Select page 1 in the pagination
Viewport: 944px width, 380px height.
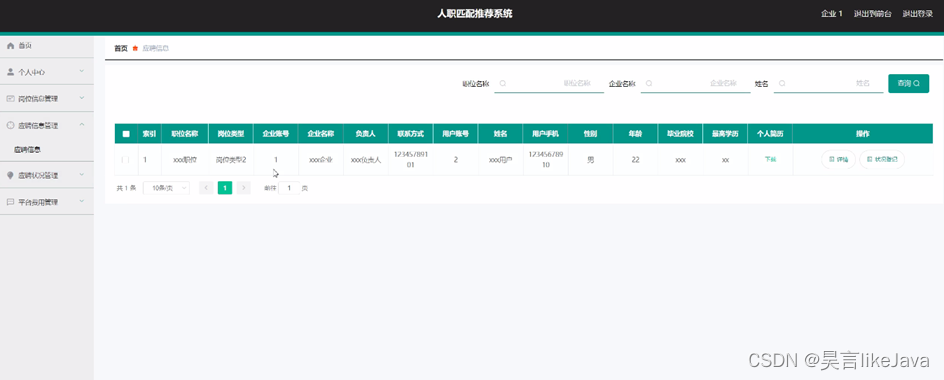225,188
